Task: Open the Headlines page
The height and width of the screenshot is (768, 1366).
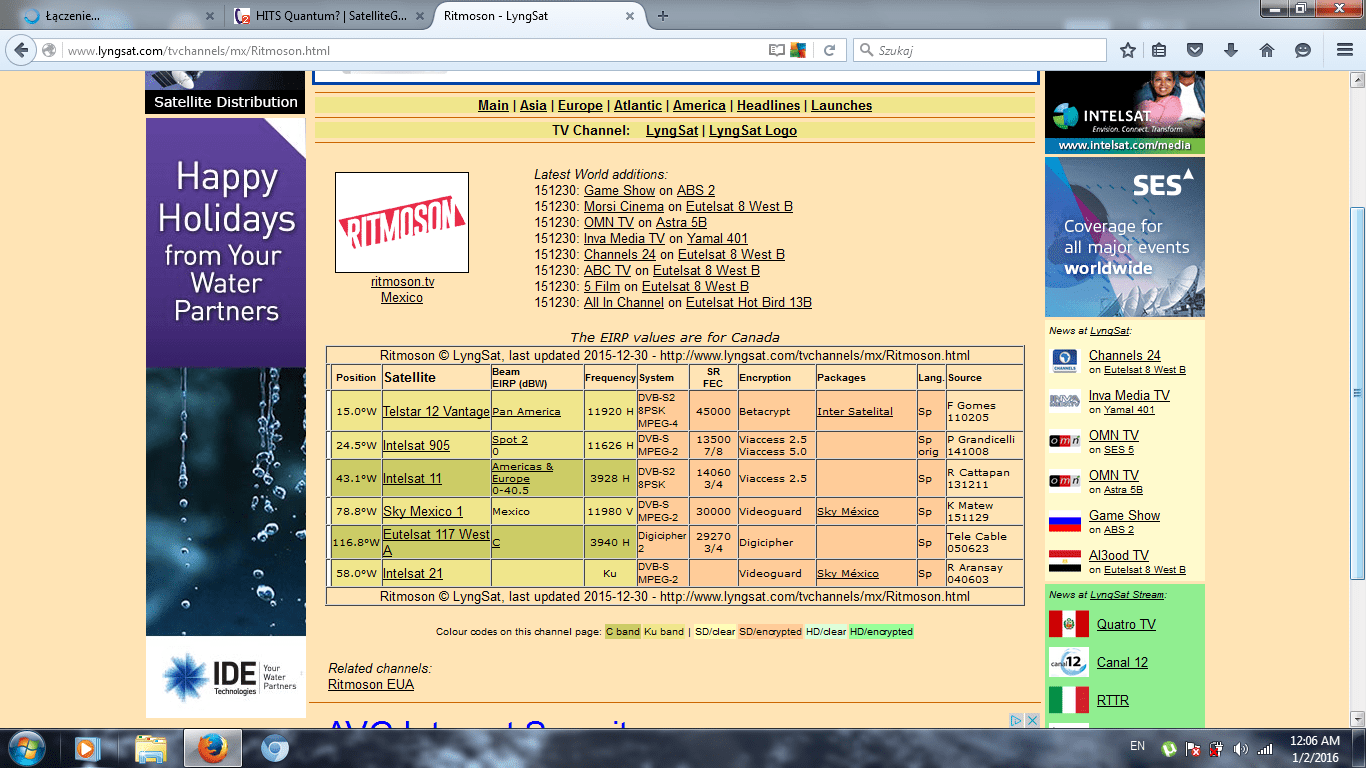Action: tap(768, 105)
